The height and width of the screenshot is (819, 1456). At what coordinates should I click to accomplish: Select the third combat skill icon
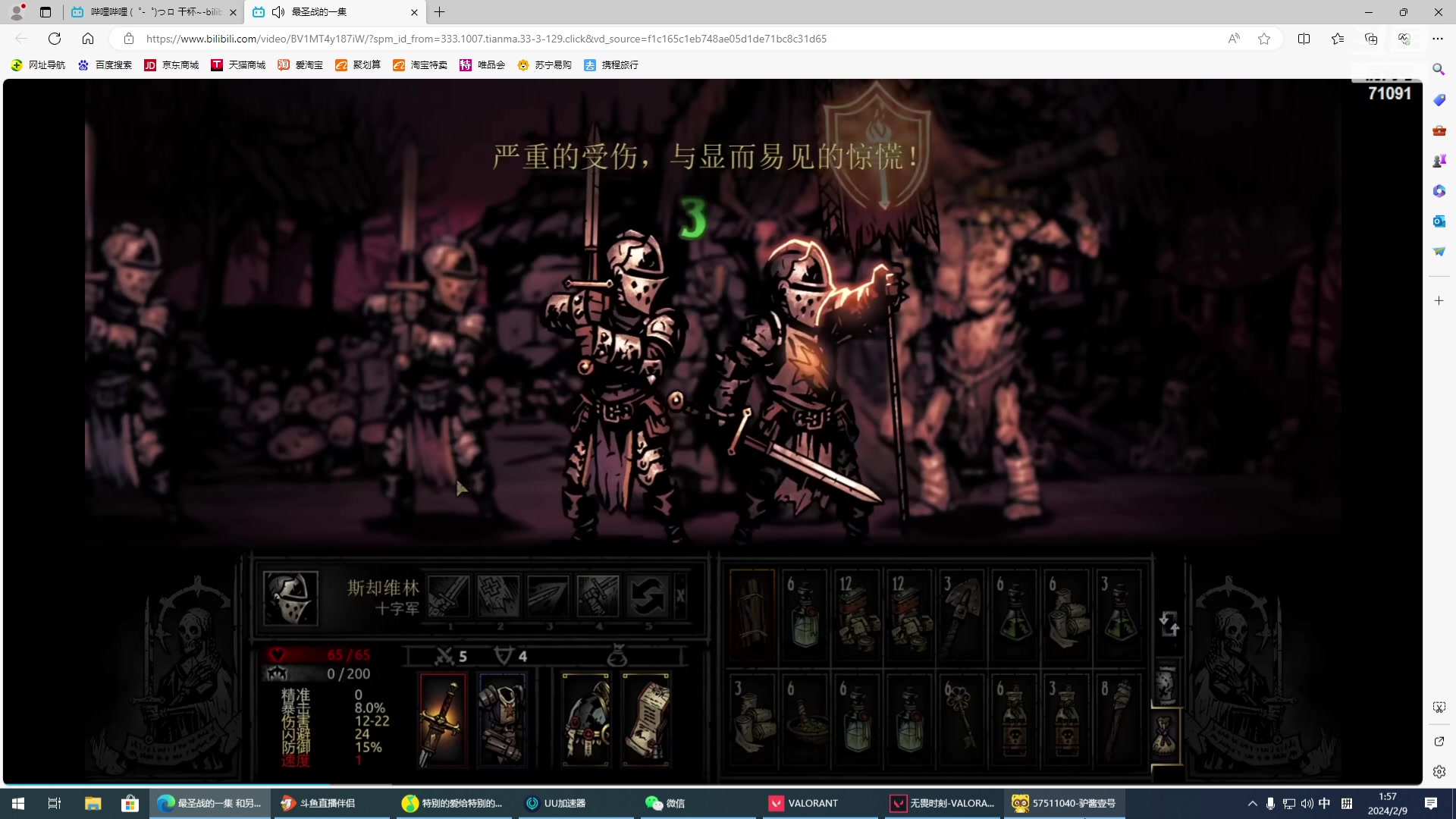[548, 597]
